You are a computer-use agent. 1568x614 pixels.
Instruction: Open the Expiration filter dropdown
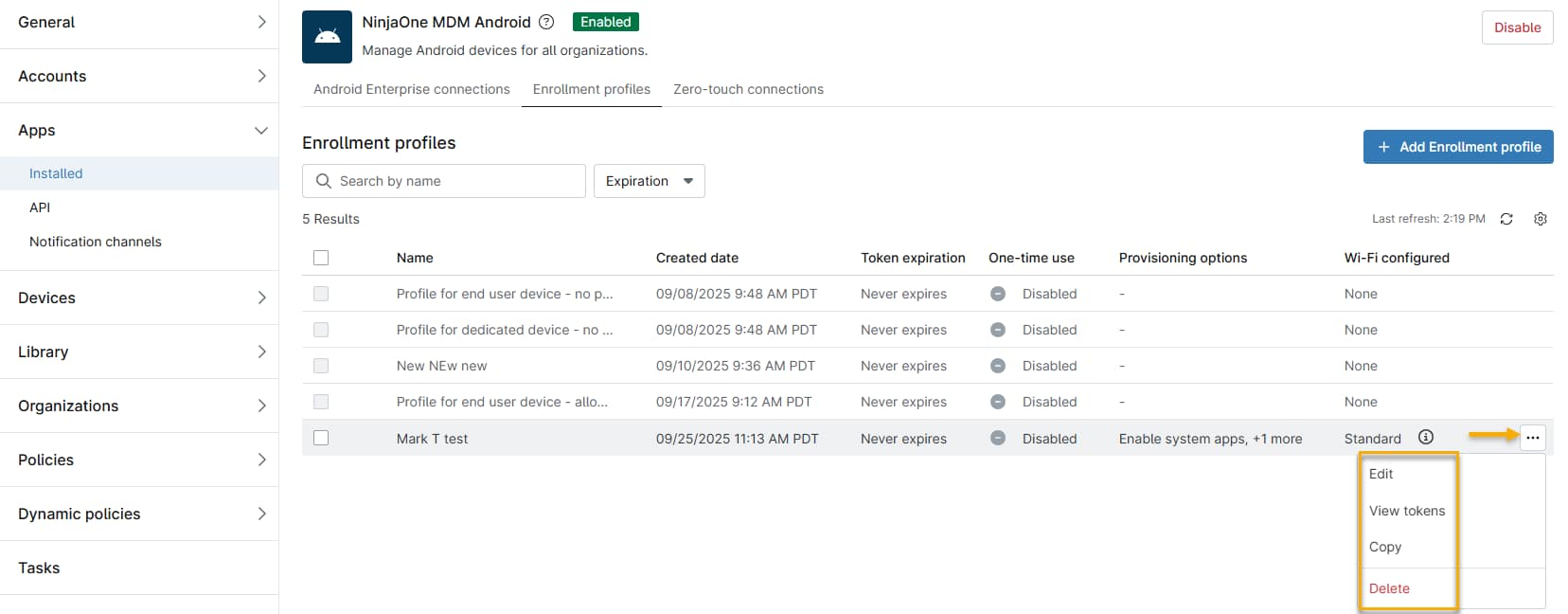[649, 181]
